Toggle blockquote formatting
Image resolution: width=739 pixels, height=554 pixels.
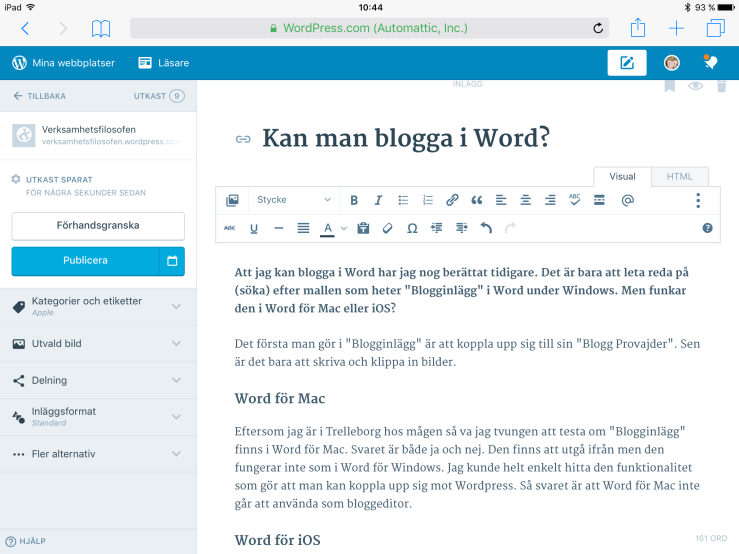[x=476, y=200]
